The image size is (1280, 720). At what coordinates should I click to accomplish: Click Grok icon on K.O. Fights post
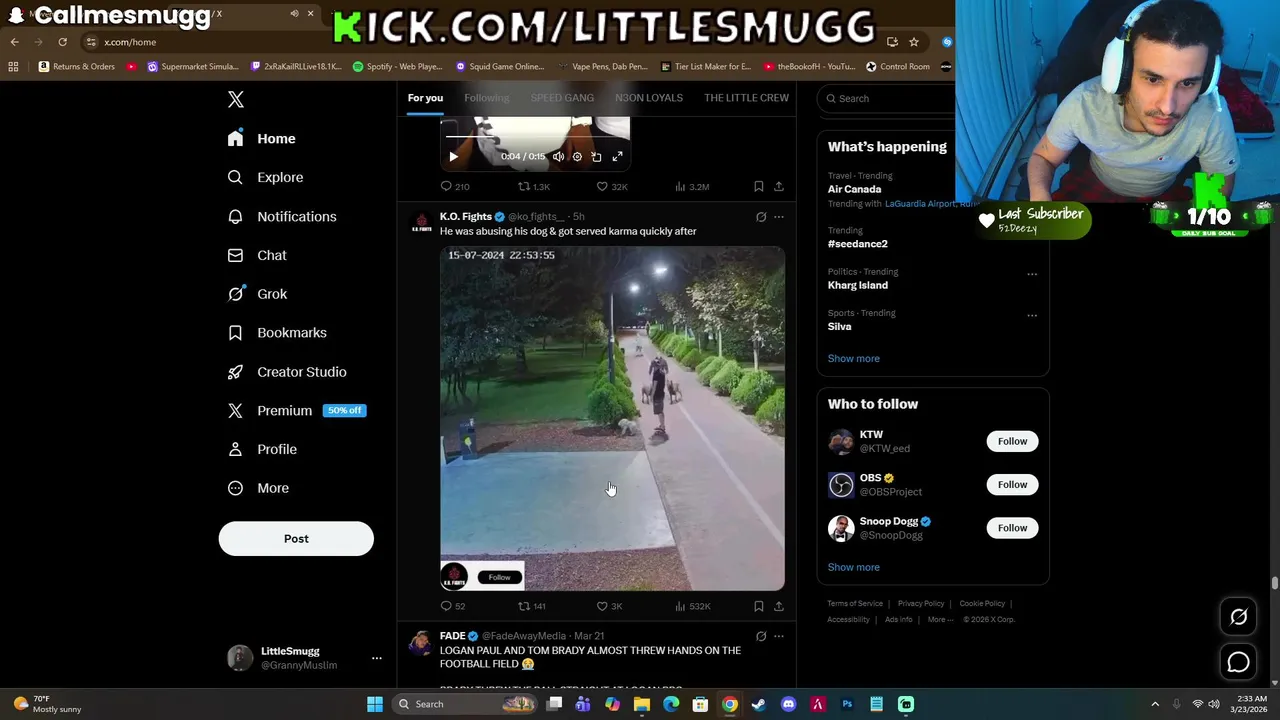(761, 217)
